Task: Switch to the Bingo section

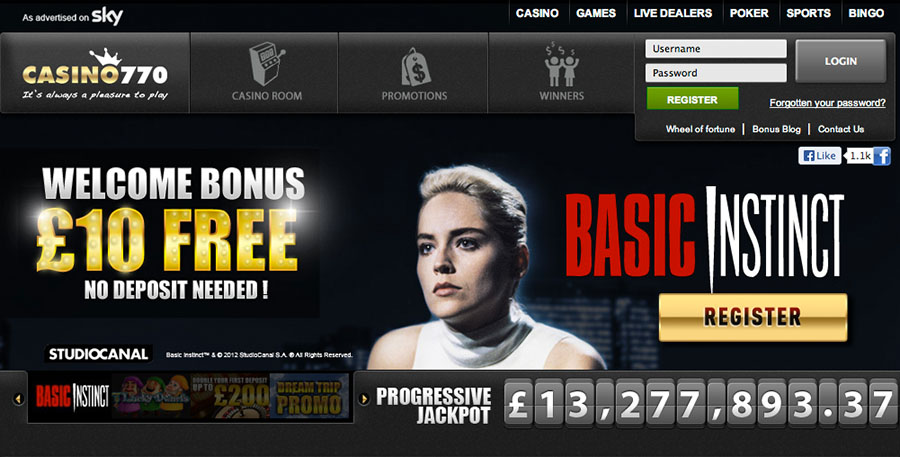Action: tap(866, 13)
